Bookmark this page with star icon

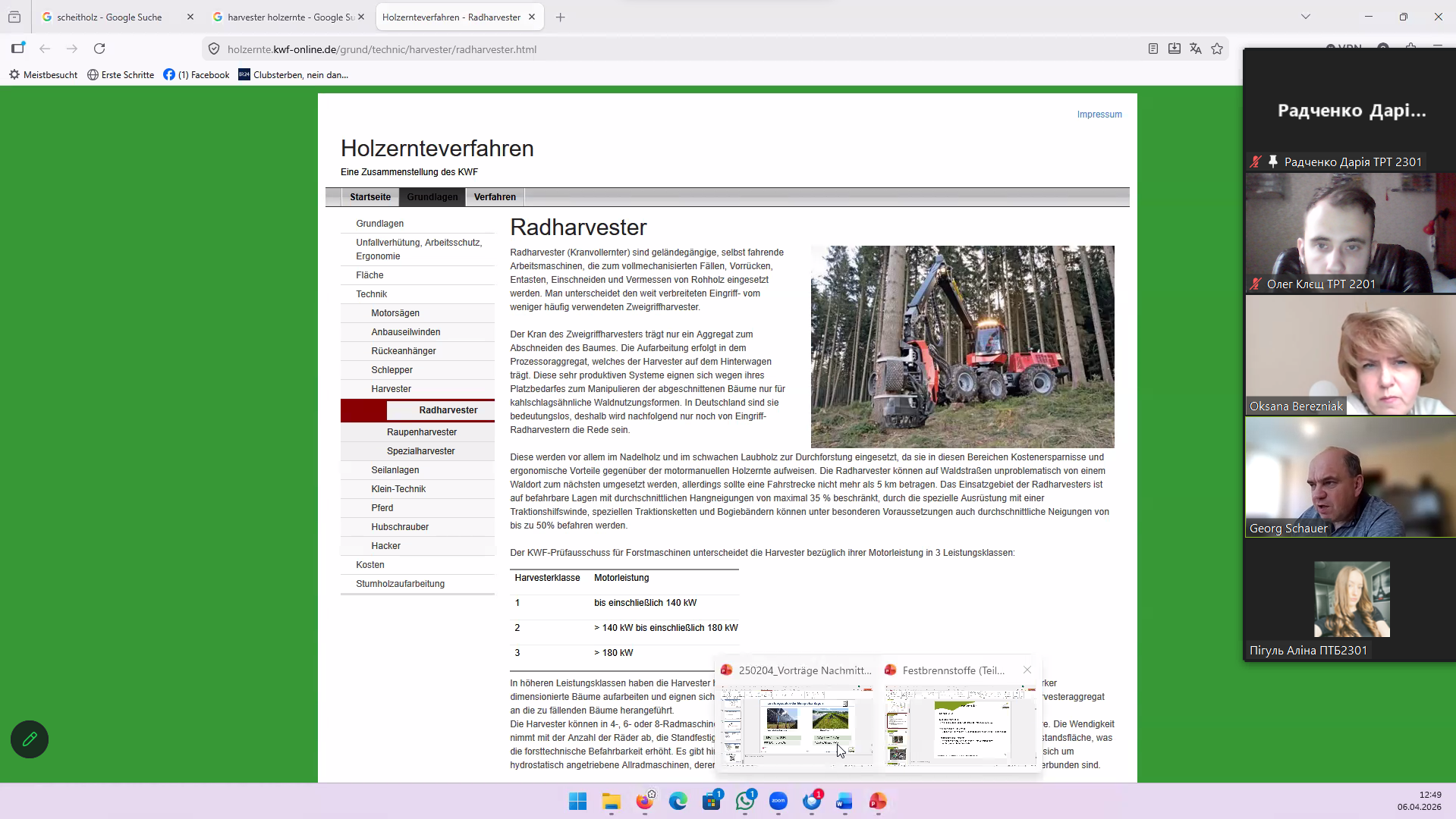1217,49
